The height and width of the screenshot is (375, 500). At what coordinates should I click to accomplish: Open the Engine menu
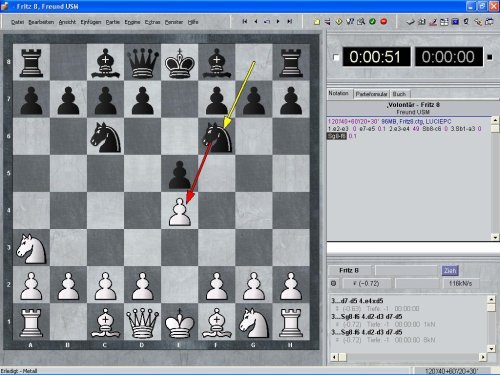(132, 22)
